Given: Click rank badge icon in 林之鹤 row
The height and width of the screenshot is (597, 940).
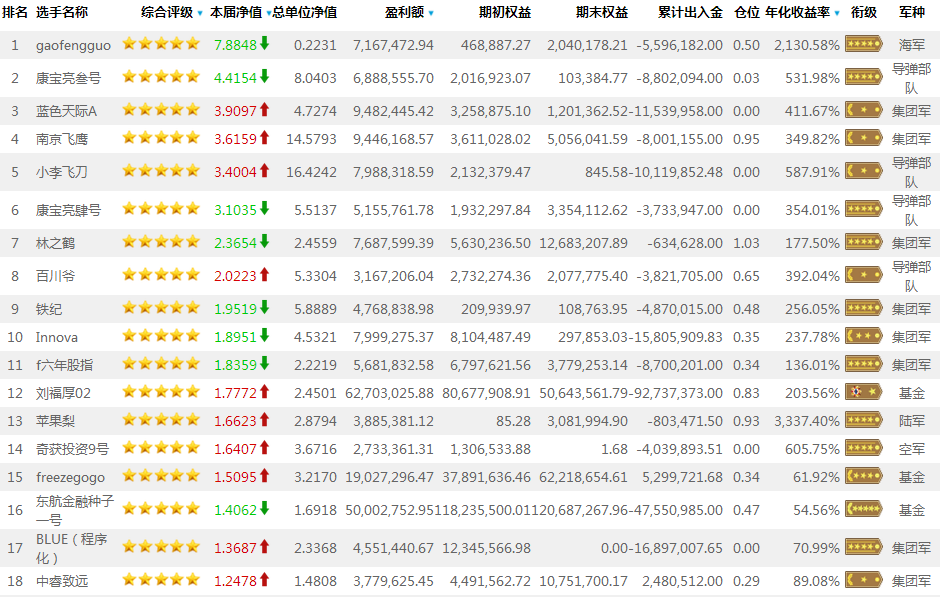Looking at the screenshot, I should tap(863, 242).
